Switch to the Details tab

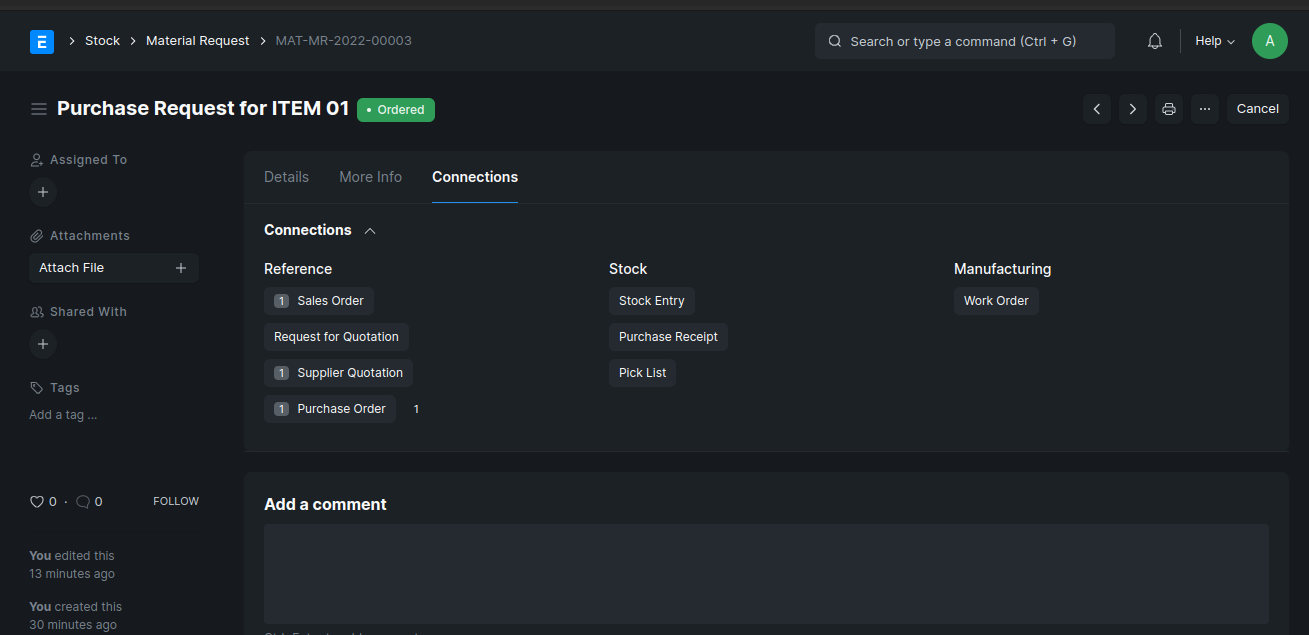click(286, 177)
